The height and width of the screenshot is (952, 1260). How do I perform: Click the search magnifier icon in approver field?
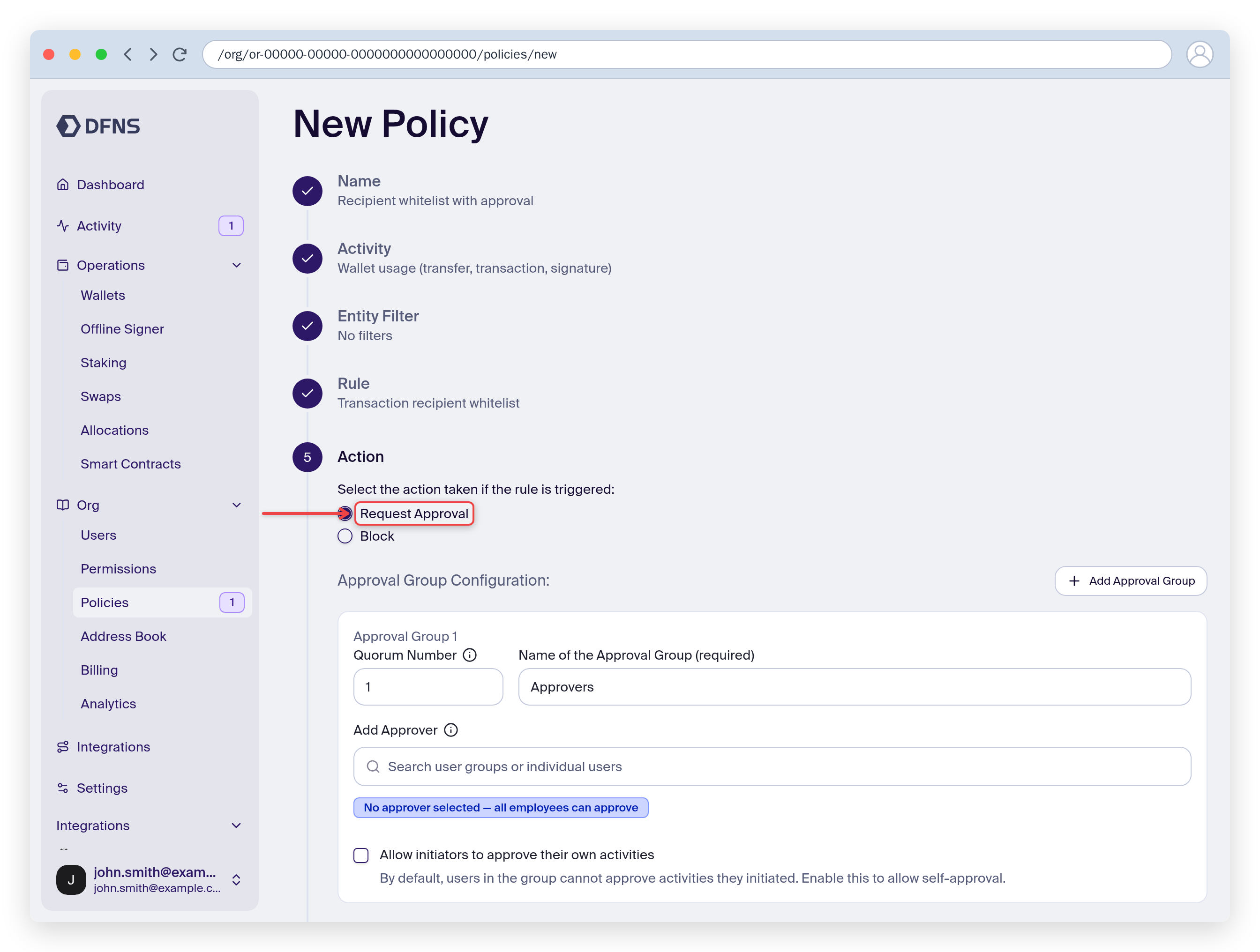coord(373,767)
